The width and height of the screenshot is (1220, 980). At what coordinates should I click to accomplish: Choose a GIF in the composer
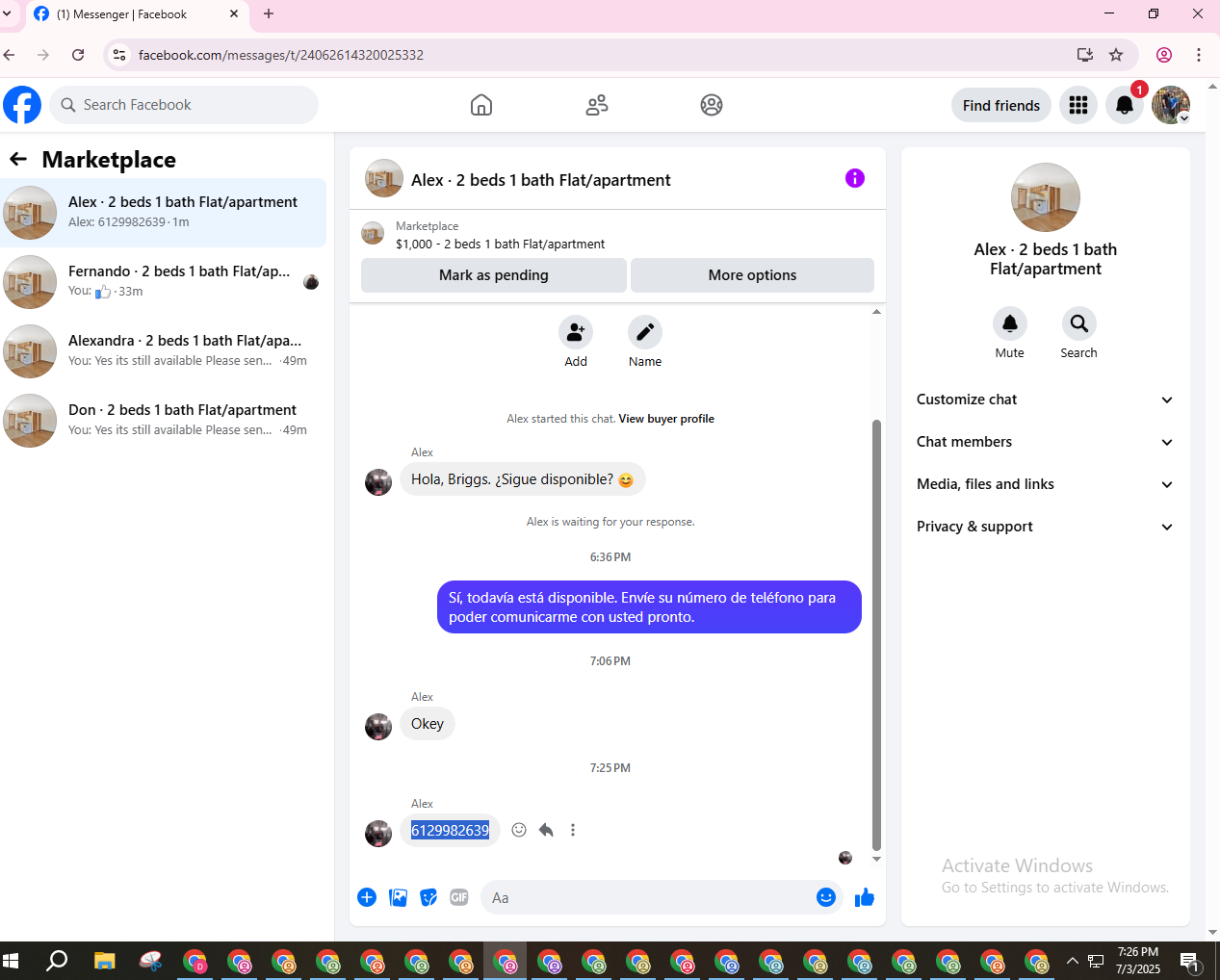coord(459,897)
